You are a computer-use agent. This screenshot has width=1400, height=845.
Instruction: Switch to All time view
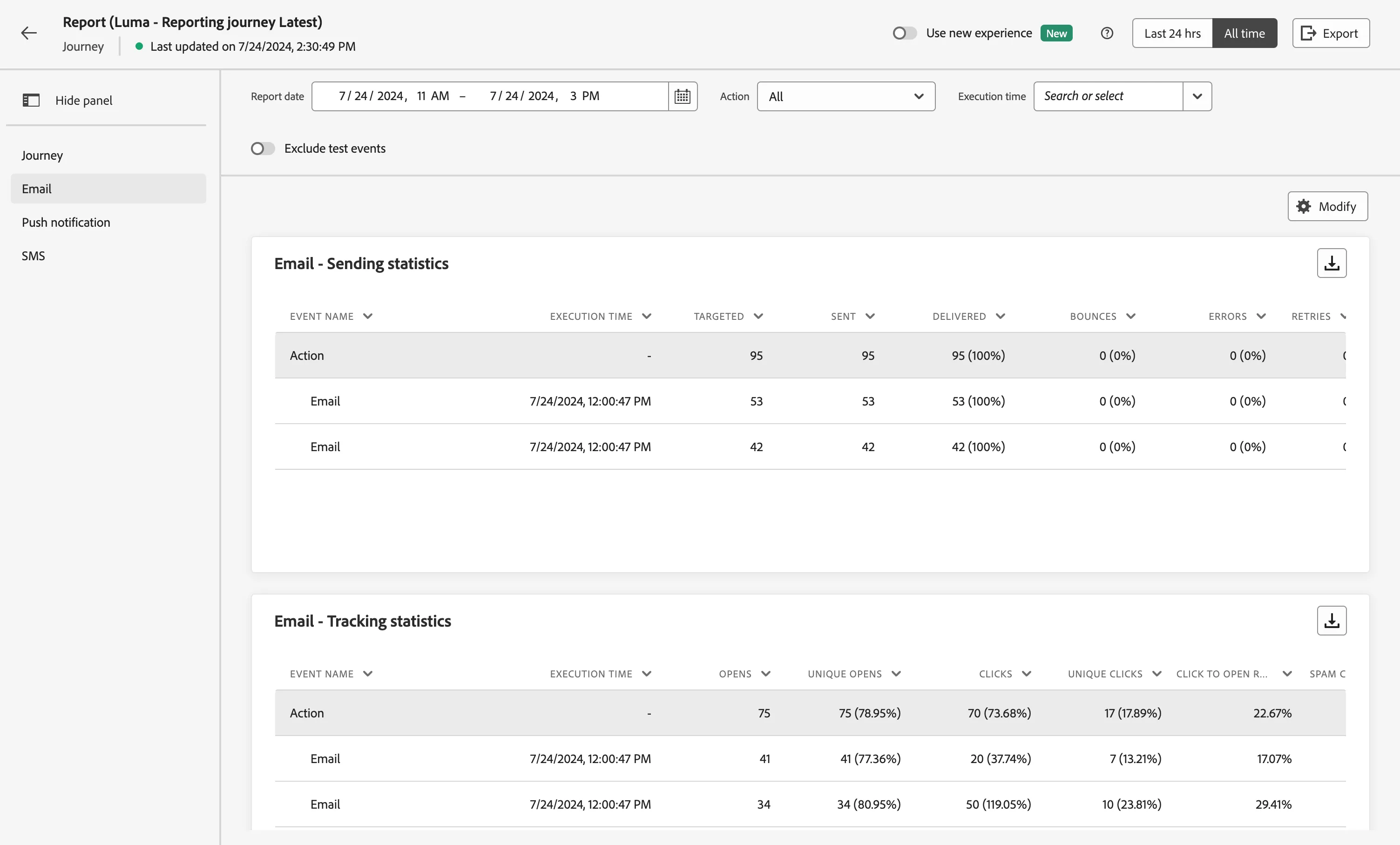pyautogui.click(x=1244, y=33)
